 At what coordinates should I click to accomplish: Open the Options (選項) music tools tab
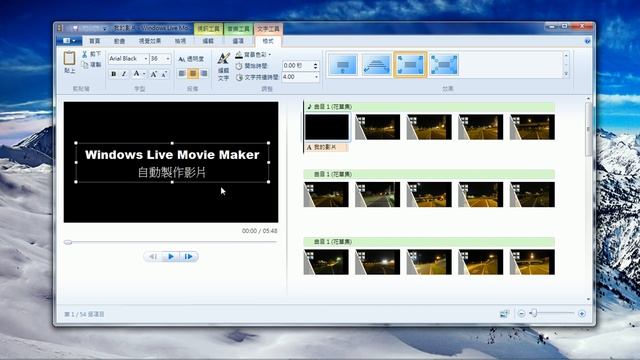pyautogui.click(x=238, y=41)
